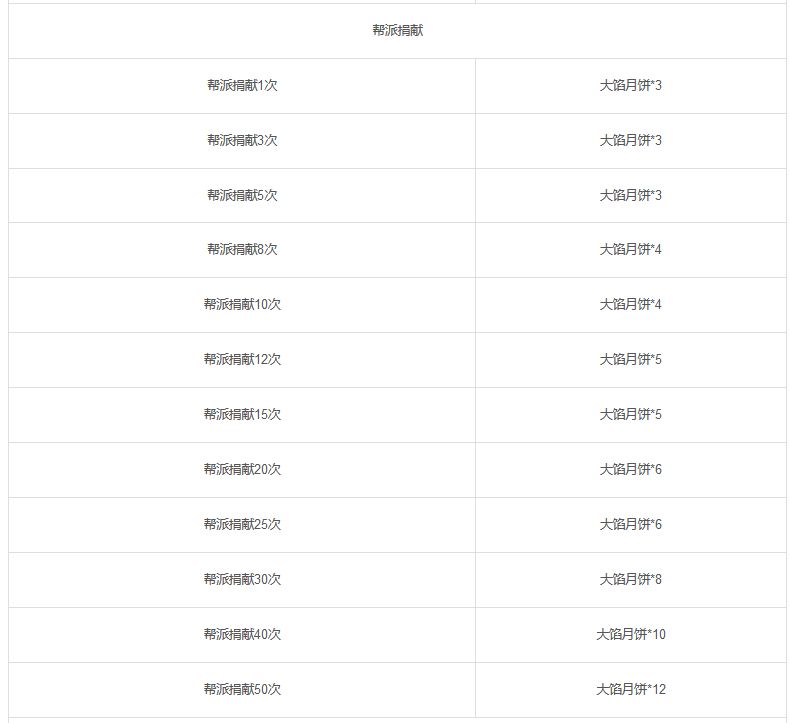The image size is (790, 723).
Task: Select the 帮派捐献3次 cell
Action: coord(242,141)
